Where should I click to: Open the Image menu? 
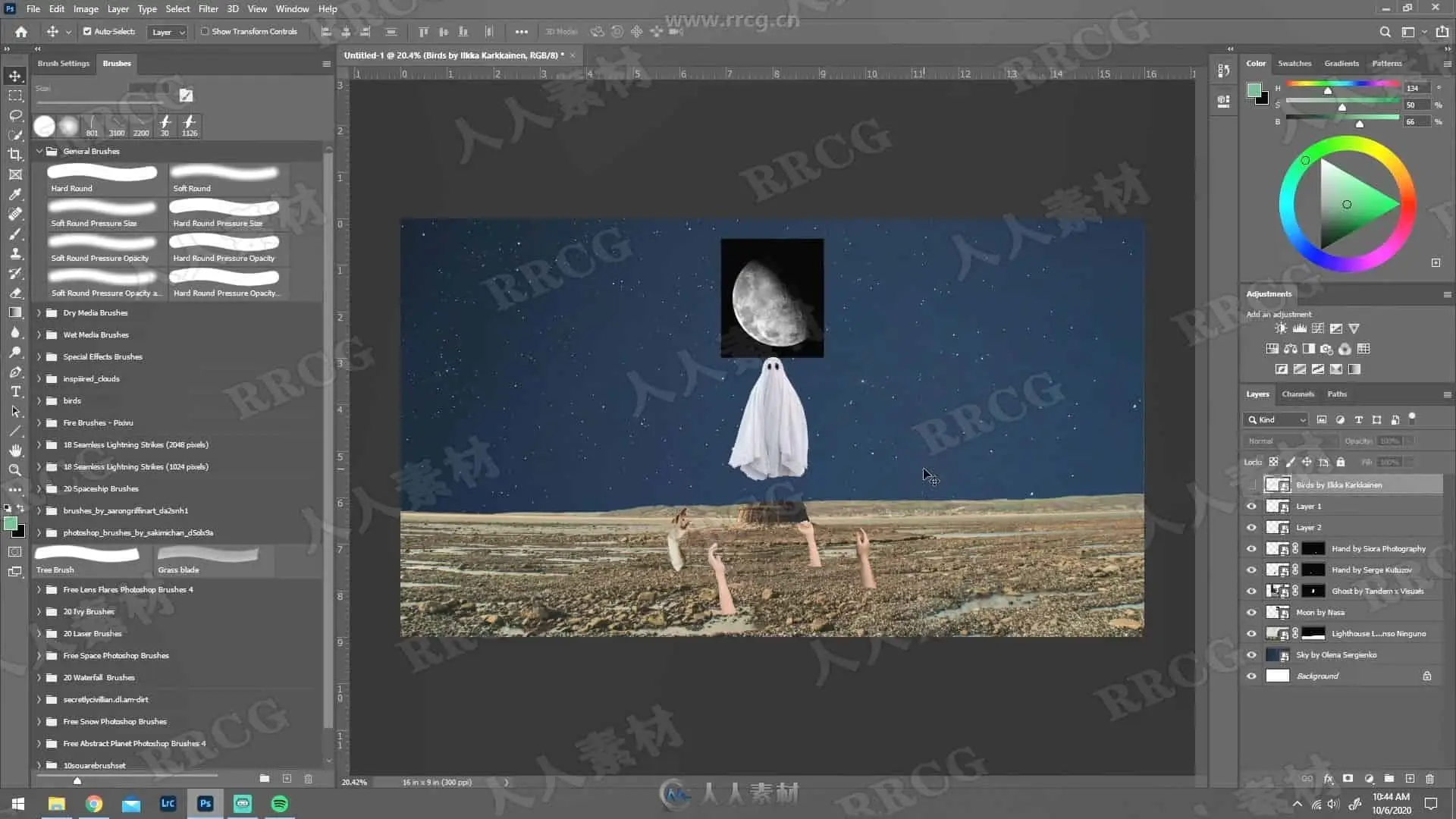86,9
